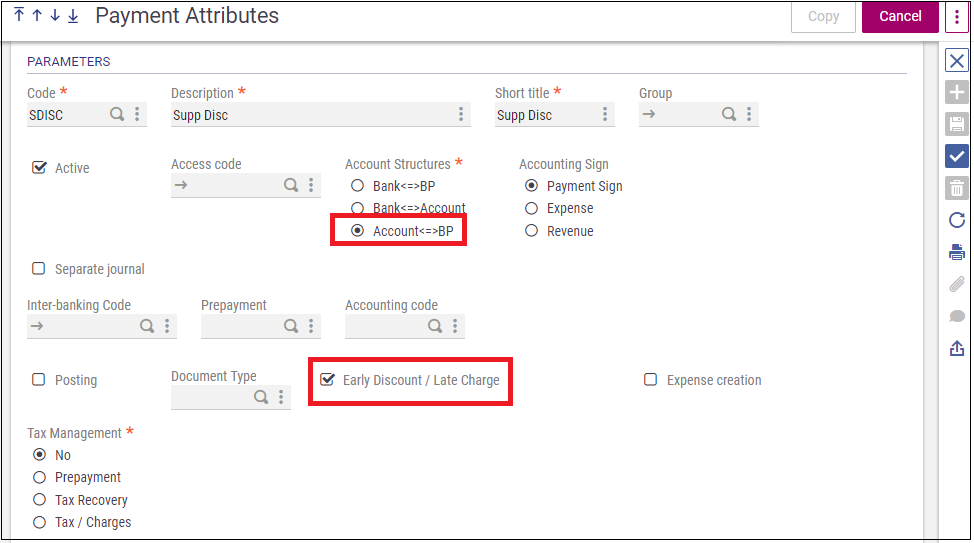Screen dimensions: 974x543
Task: Select Bank<=>Account account structure
Action: point(357,208)
